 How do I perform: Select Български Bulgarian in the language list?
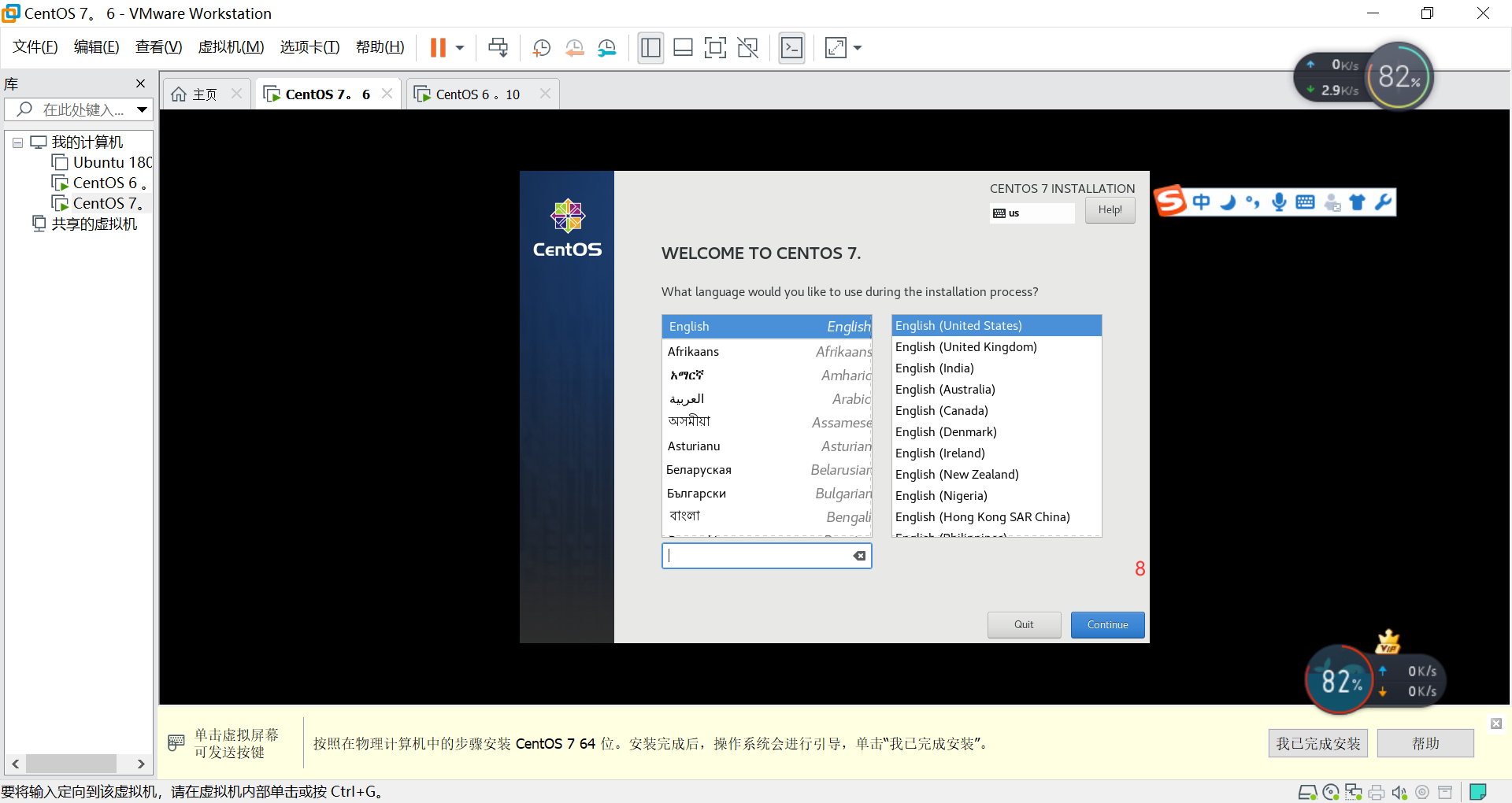(767, 493)
